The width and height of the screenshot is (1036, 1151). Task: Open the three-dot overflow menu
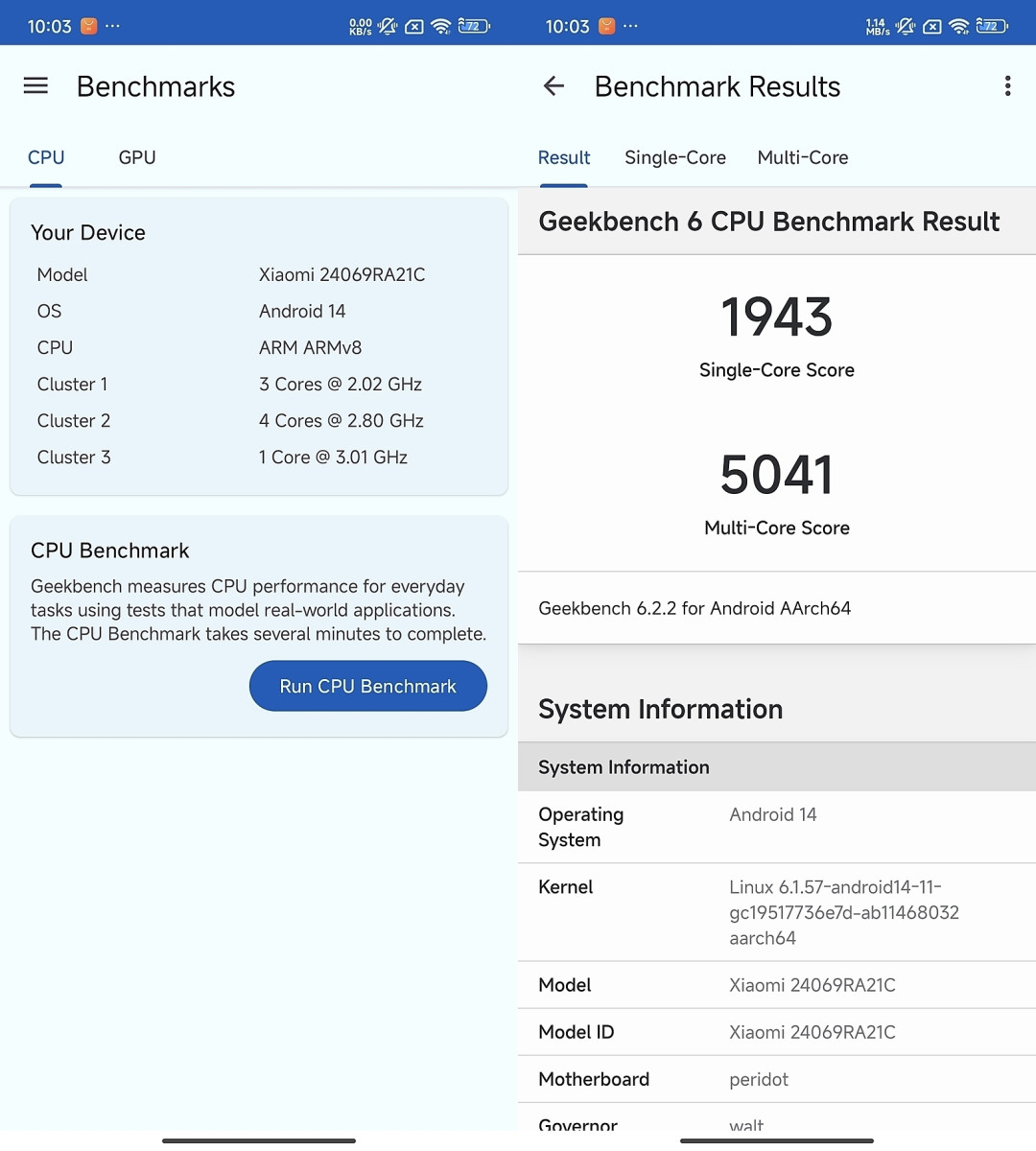pos(1007,86)
